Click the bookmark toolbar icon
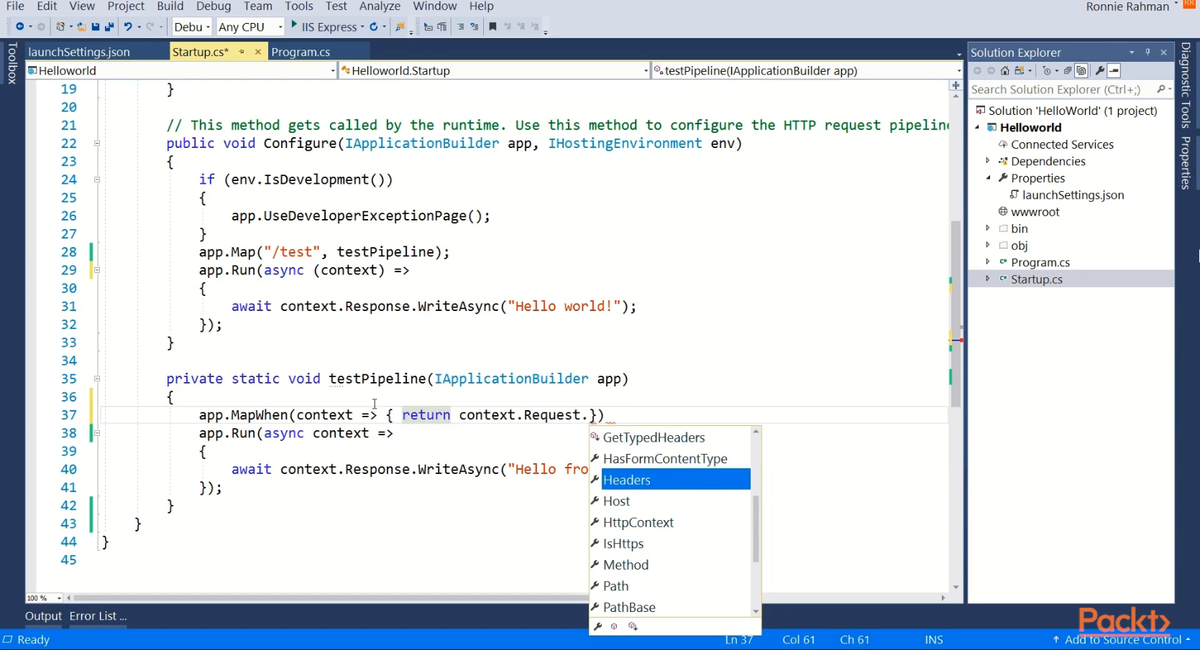The height and width of the screenshot is (650, 1200). pos(492,26)
